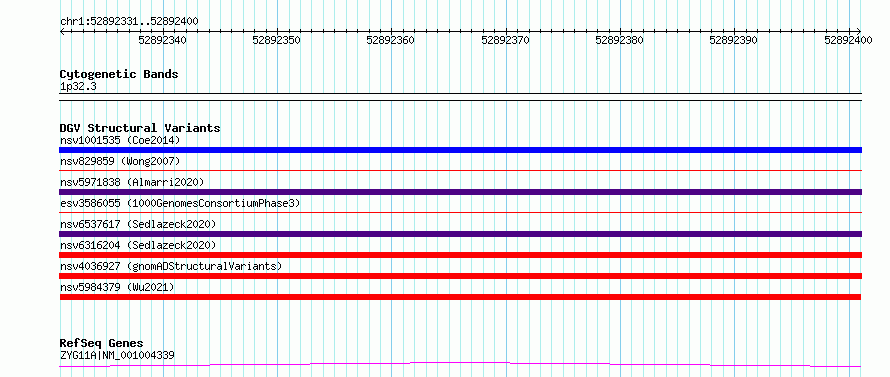This screenshot has height=377, width=890.
Task: Select variant nsv6316204 (Sedlazeck2020) label
Action: pos(138,245)
